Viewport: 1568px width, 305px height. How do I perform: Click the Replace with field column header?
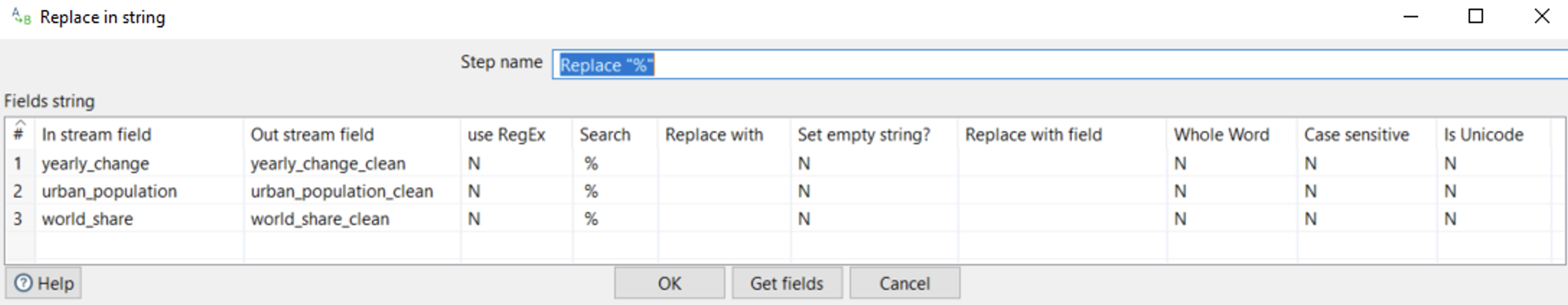click(x=1033, y=135)
